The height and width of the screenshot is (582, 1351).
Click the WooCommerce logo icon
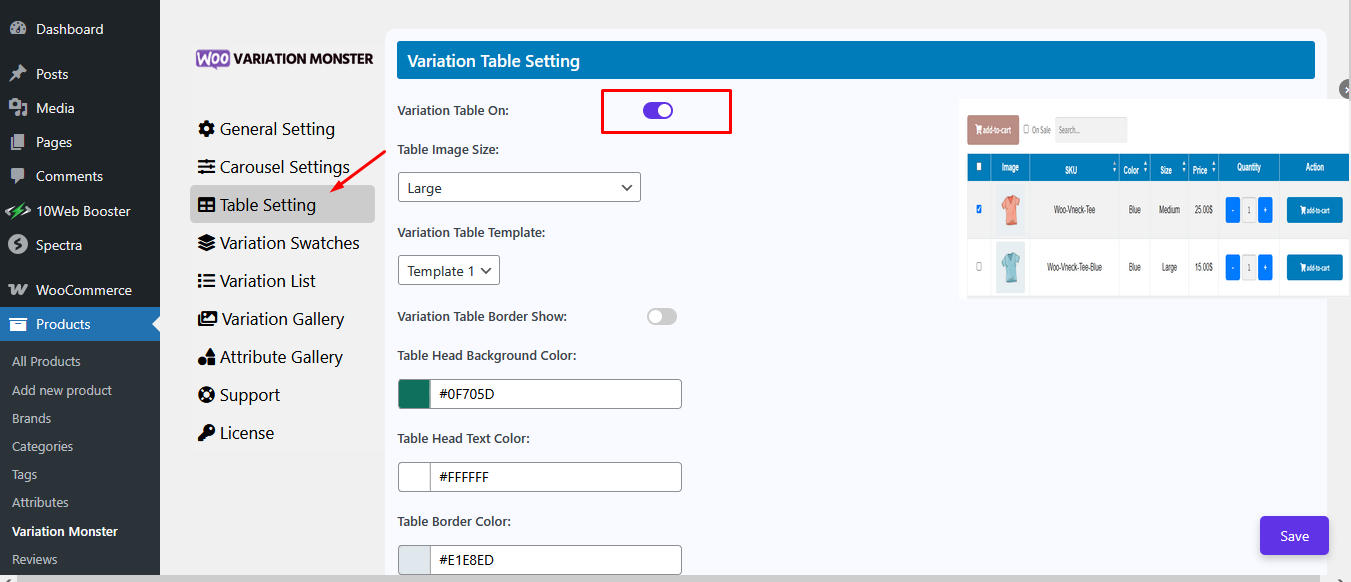click(17, 290)
